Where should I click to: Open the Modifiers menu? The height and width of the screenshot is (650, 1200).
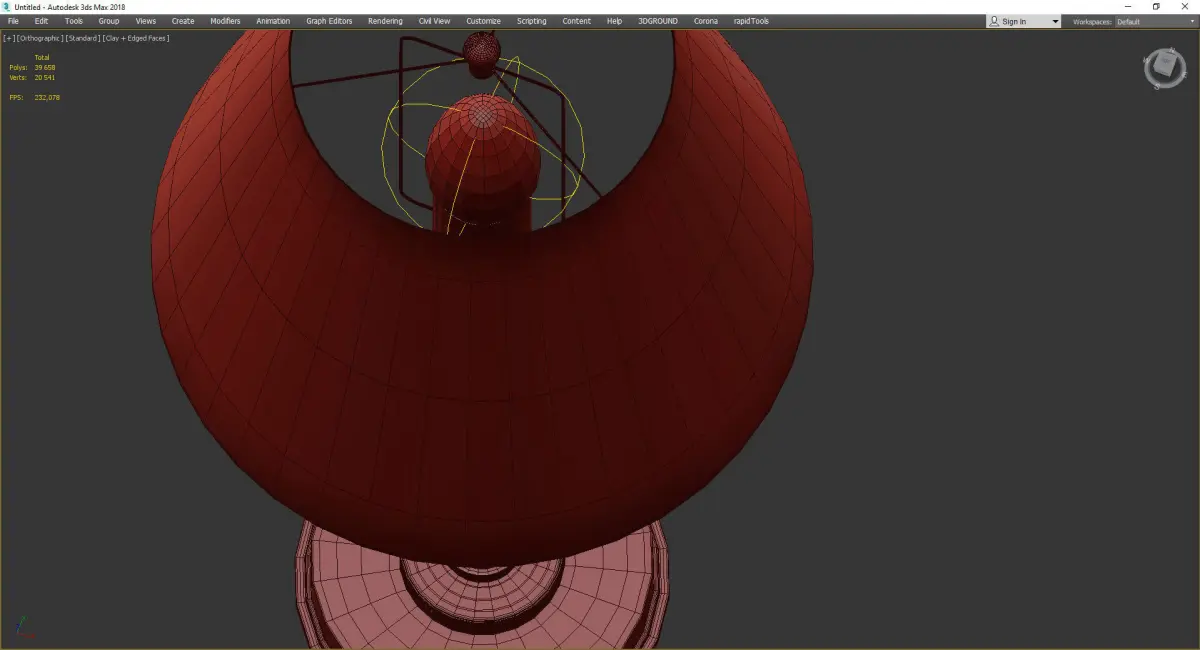click(225, 21)
